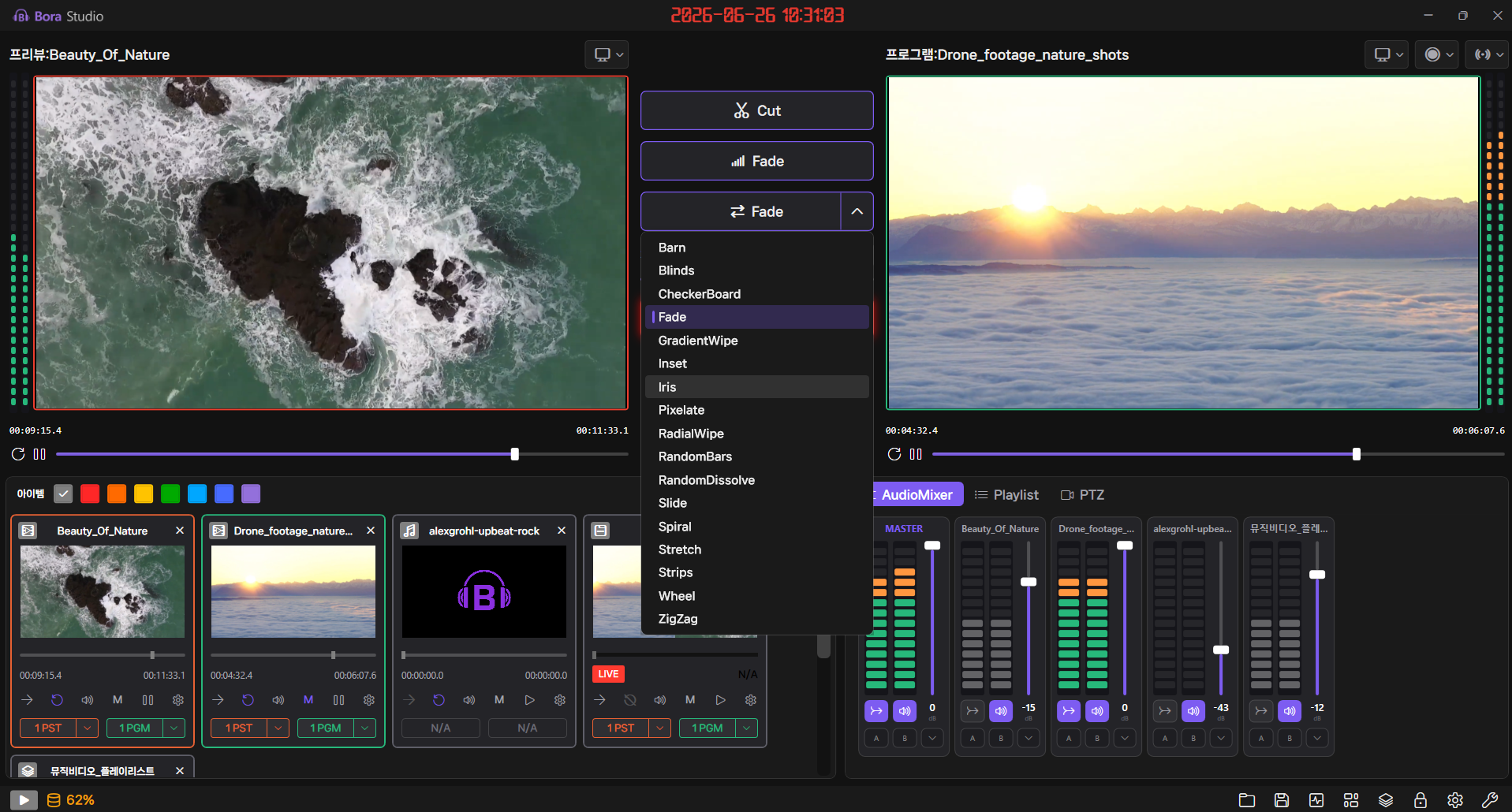Screen dimensions: 1512x812
Task: Click the save disk icon in bottom bar
Action: (1282, 800)
